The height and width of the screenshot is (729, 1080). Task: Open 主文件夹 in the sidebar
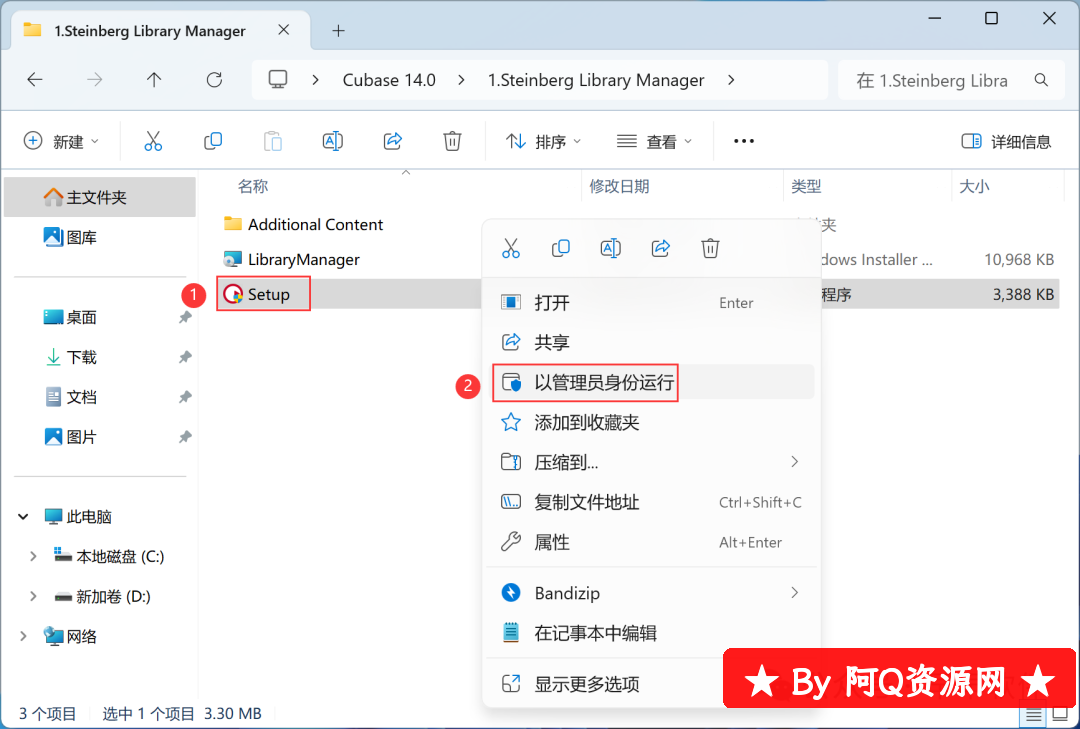(100, 197)
